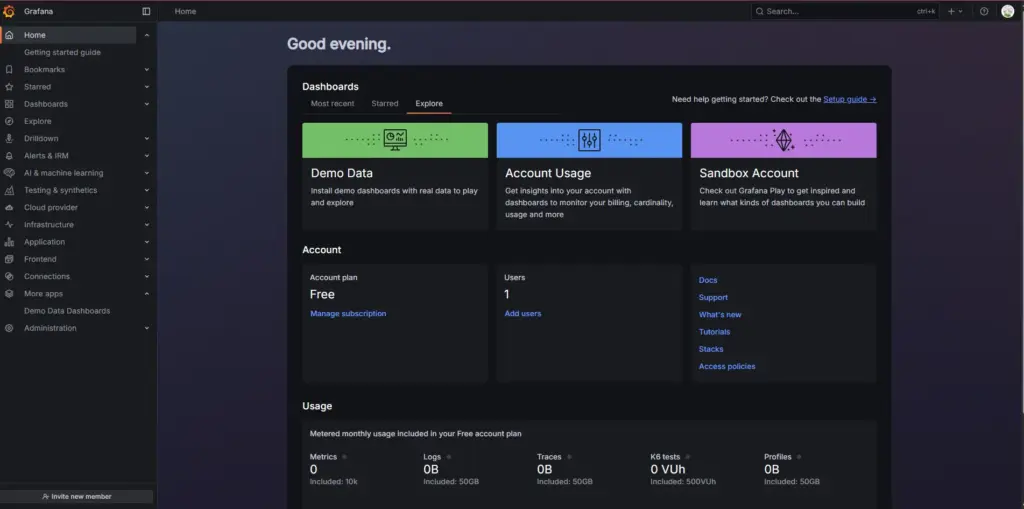Click the Dashboards grid icon in sidebar
1024x509 pixels.
click(x=9, y=104)
